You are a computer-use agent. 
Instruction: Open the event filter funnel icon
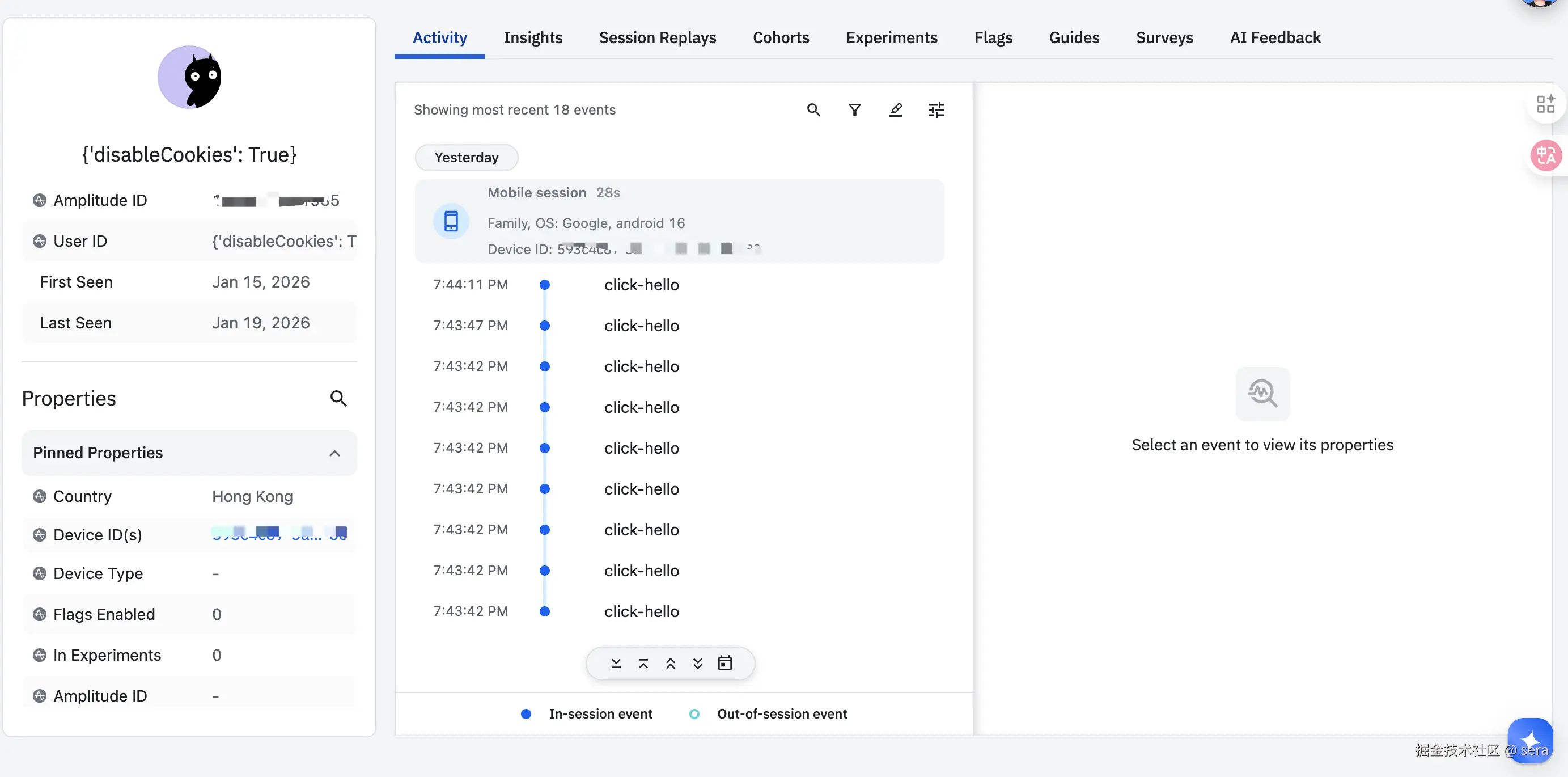(855, 109)
